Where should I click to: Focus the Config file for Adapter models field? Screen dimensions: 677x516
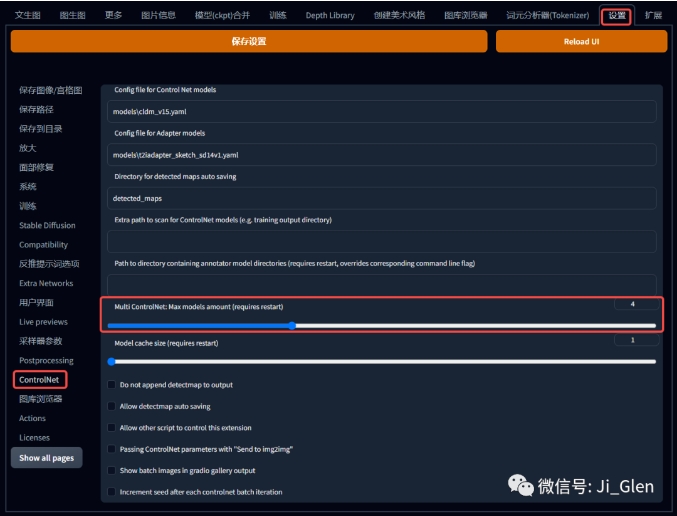point(381,155)
